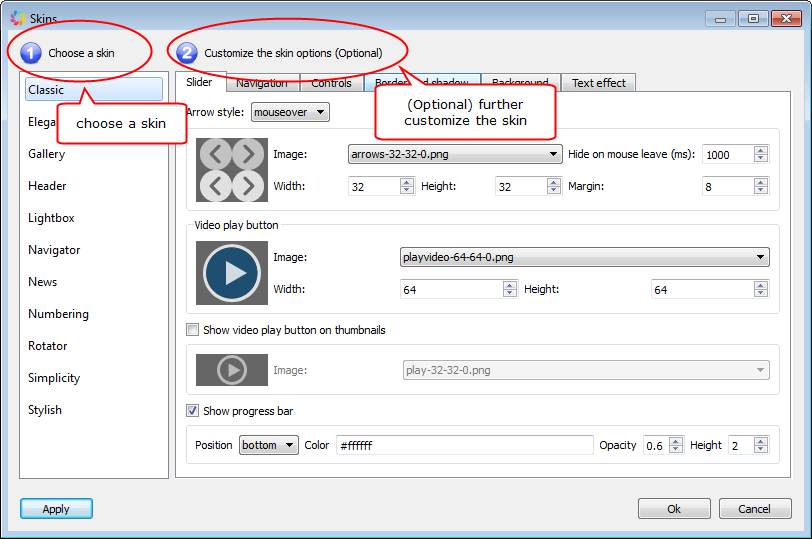Click the progress bar Opacity field
The image size is (812, 539).
click(656, 445)
